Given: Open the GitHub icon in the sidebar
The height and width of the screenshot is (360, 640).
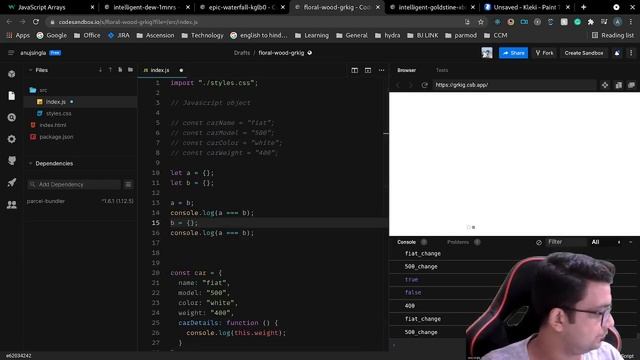Looking at the screenshot, I should pyautogui.click(x=11, y=161).
